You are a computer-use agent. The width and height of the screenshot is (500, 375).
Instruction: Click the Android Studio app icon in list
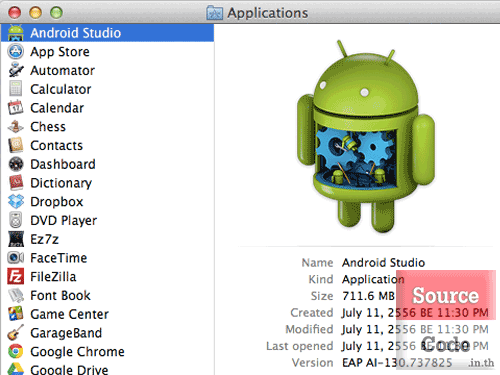coord(16,33)
